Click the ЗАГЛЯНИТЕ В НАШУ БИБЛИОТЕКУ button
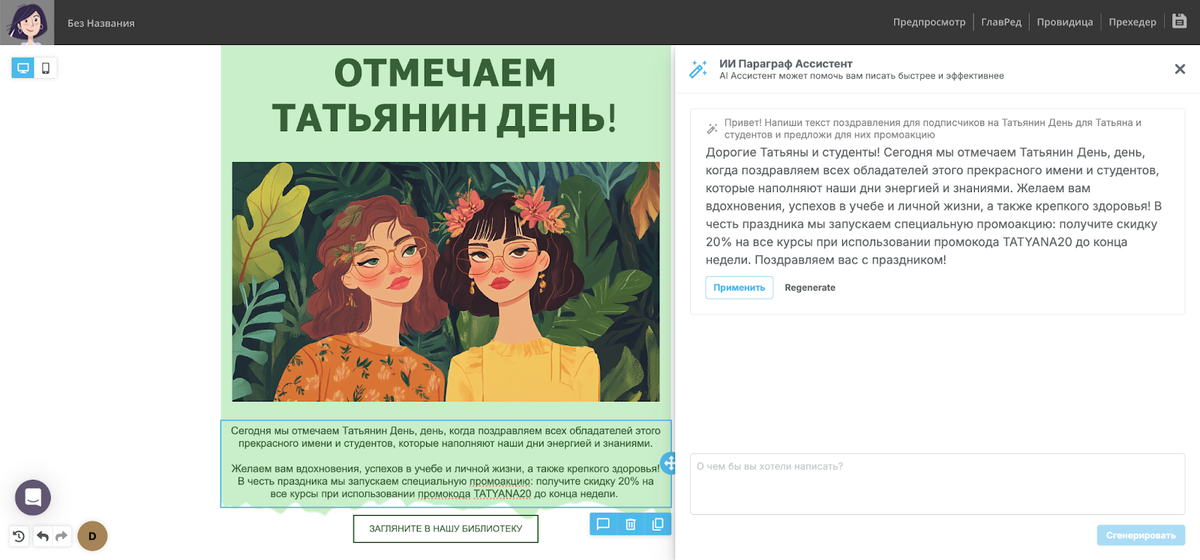Viewport: 1200px width, 560px height. (445, 528)
